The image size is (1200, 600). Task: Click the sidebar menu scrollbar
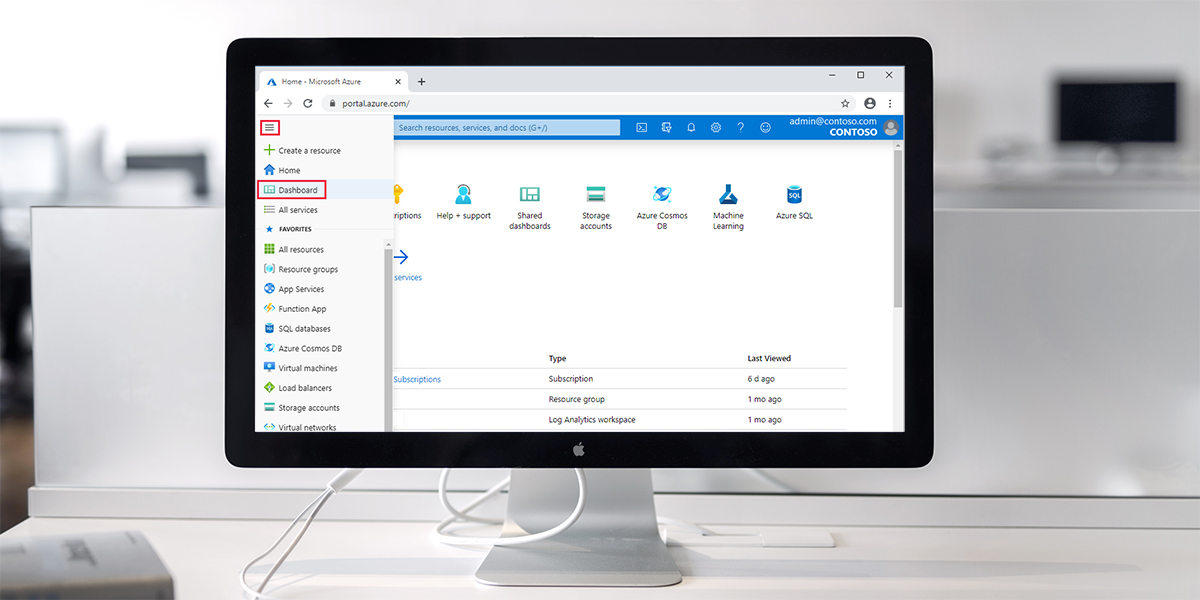388,330
